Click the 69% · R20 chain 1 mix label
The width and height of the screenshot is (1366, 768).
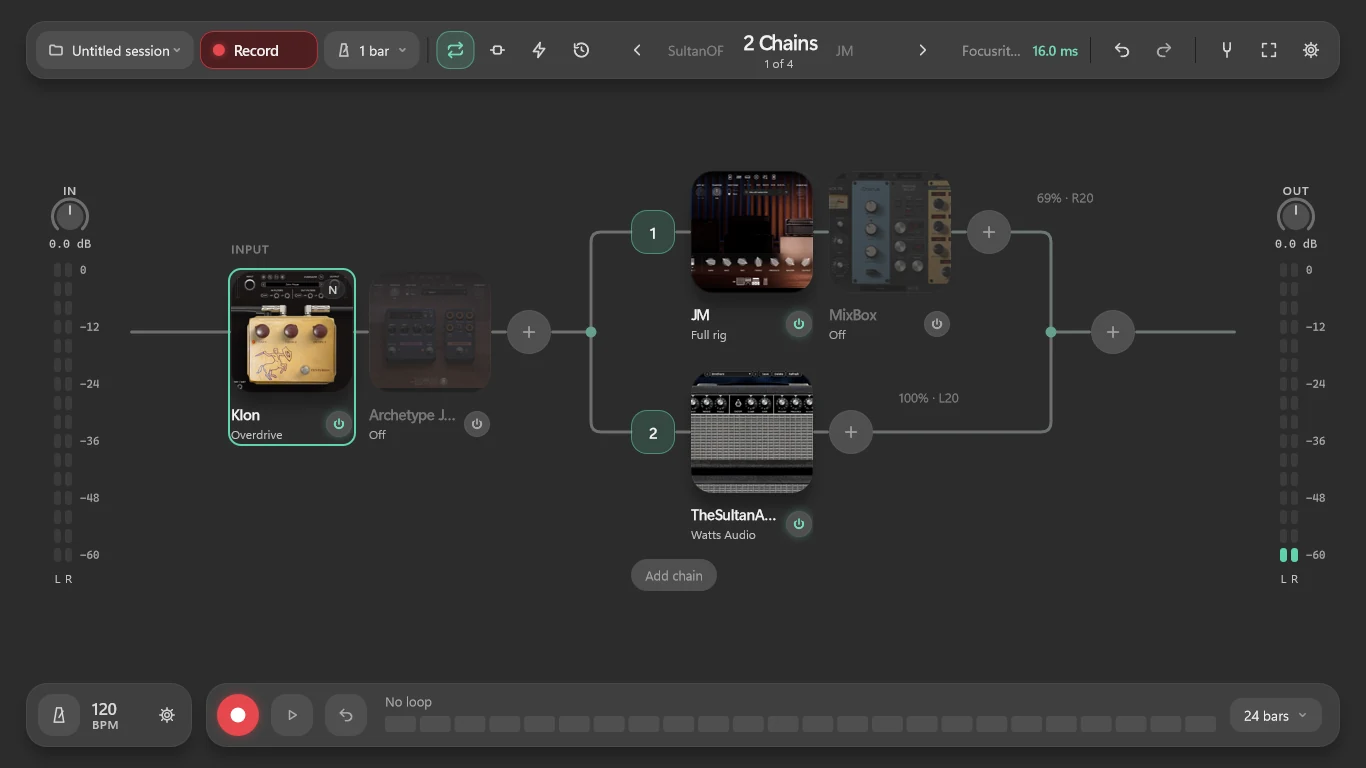coord(1065,198)
